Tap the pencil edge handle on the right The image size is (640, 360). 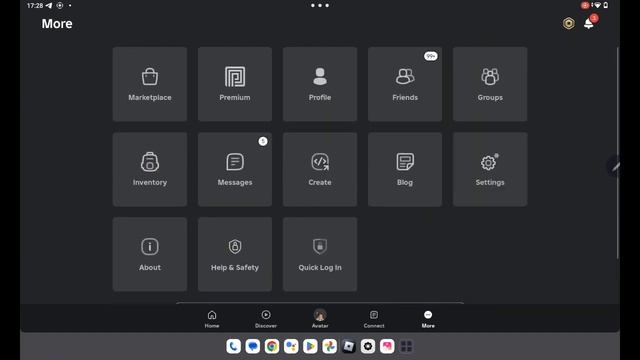point(614,167)
